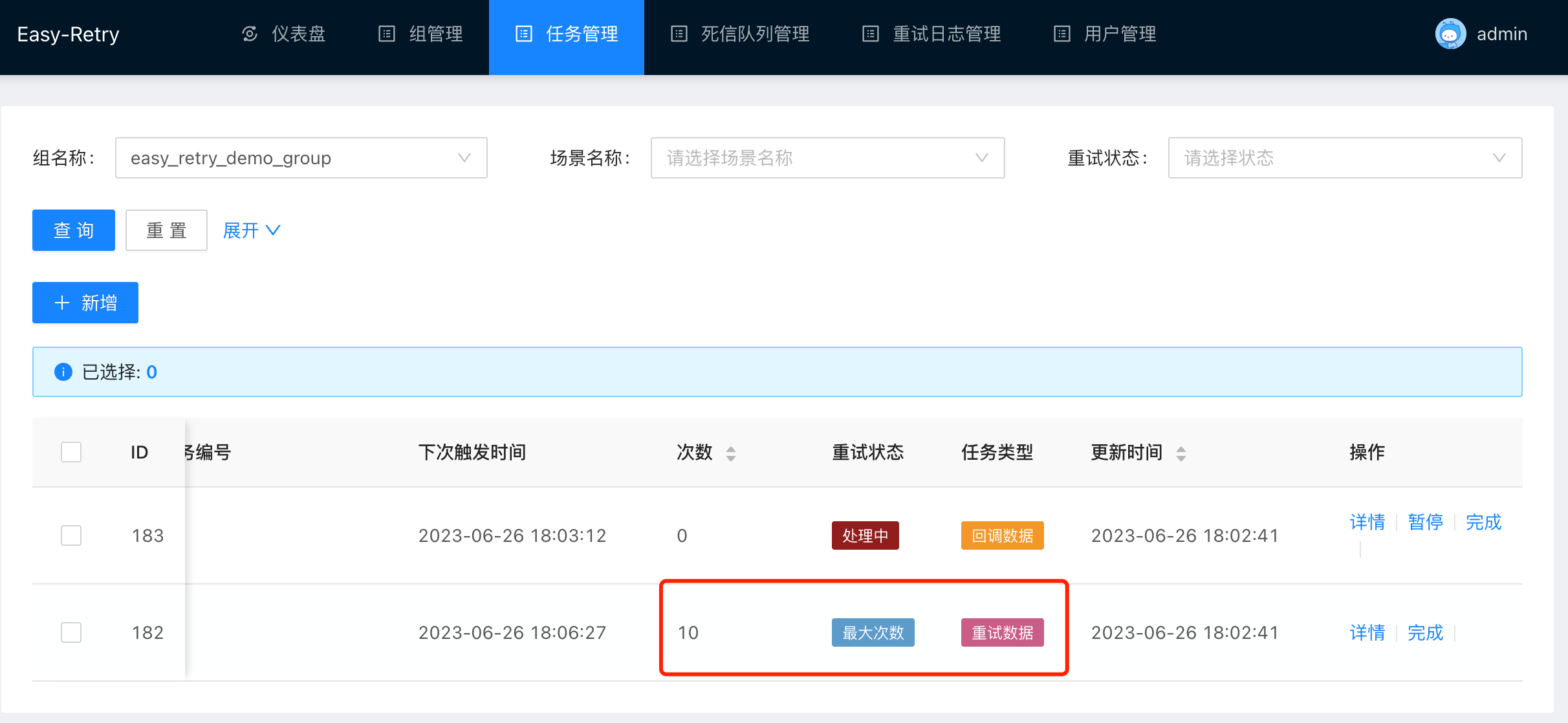Click the 死信队列管理 list icon
Image resolution: width=1568 pixels, height=723 pixels.
(679, 34)
